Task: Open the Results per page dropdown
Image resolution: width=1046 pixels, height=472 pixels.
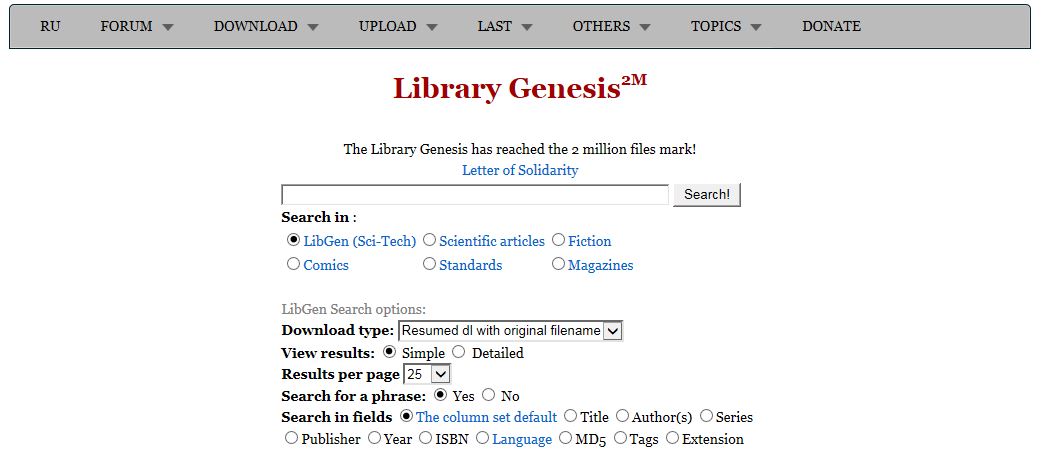Action: point(427,374)
